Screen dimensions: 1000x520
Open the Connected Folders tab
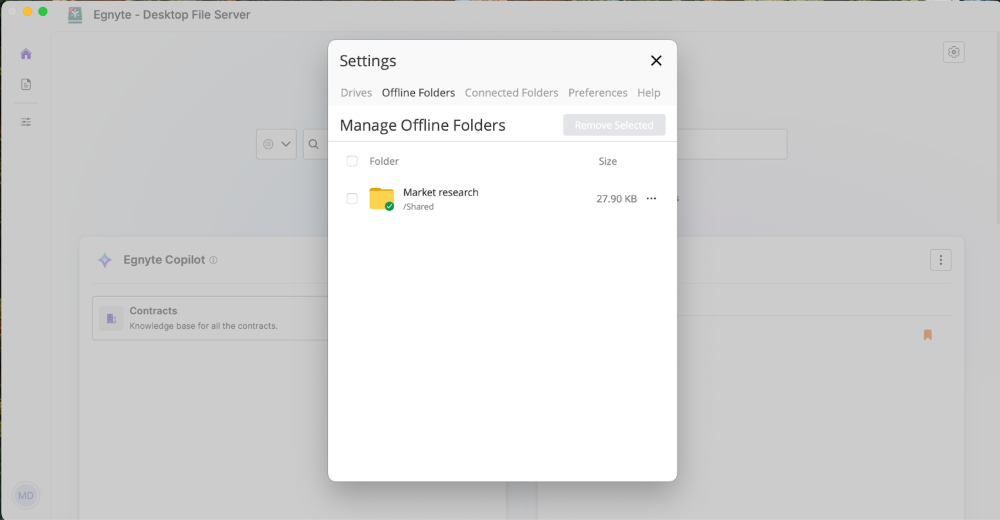click(x=511, y=93)
